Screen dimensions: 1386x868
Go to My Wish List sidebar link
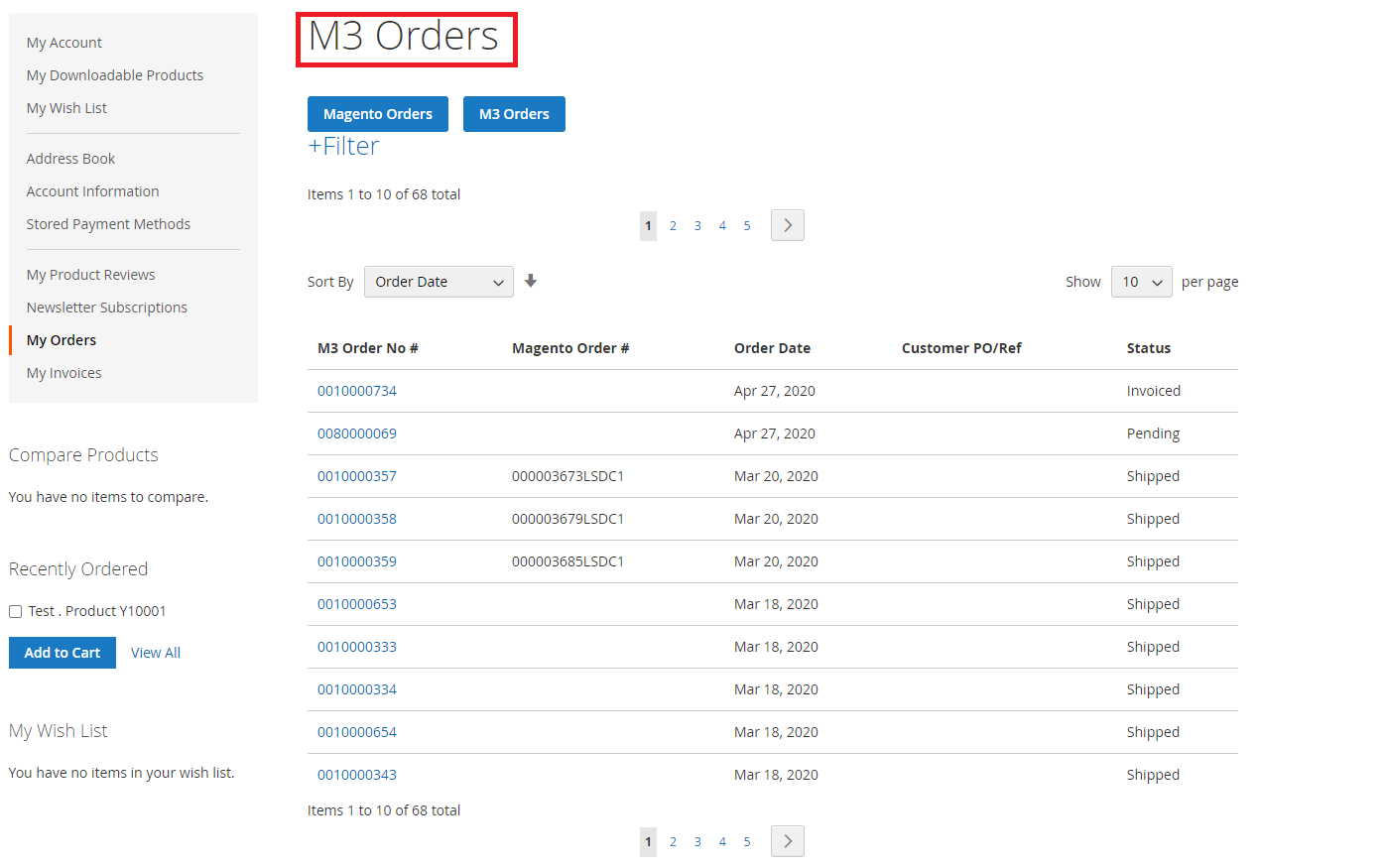click(66, 108)
